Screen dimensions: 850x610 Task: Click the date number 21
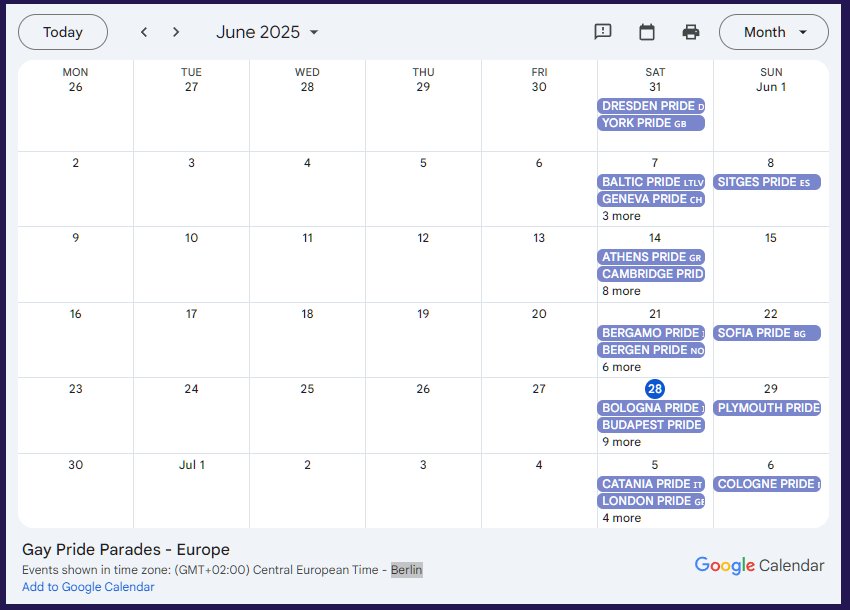[655, 314]
